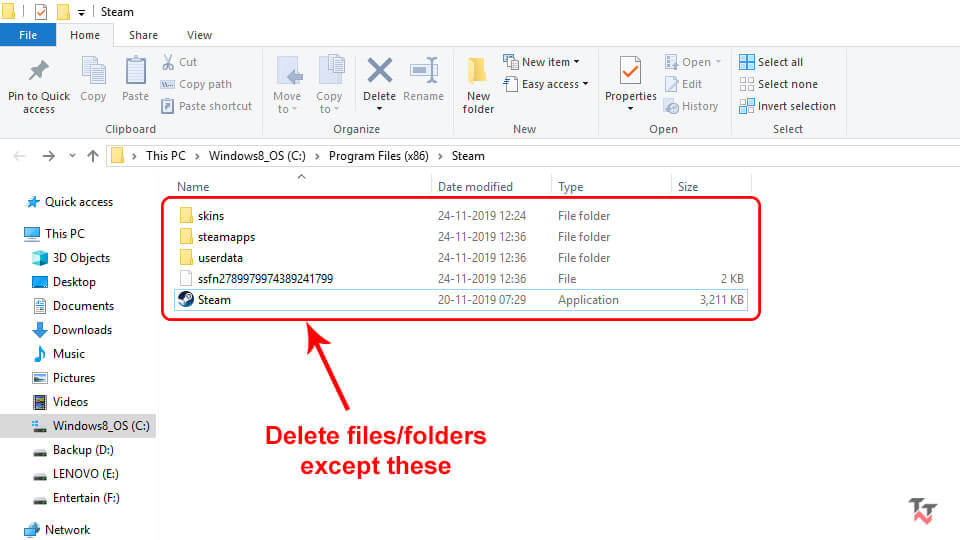The height and width of the screenshot is (540, 960).
Task: Switch to the Share ribbon tab
Action: [x=143, y=35]
